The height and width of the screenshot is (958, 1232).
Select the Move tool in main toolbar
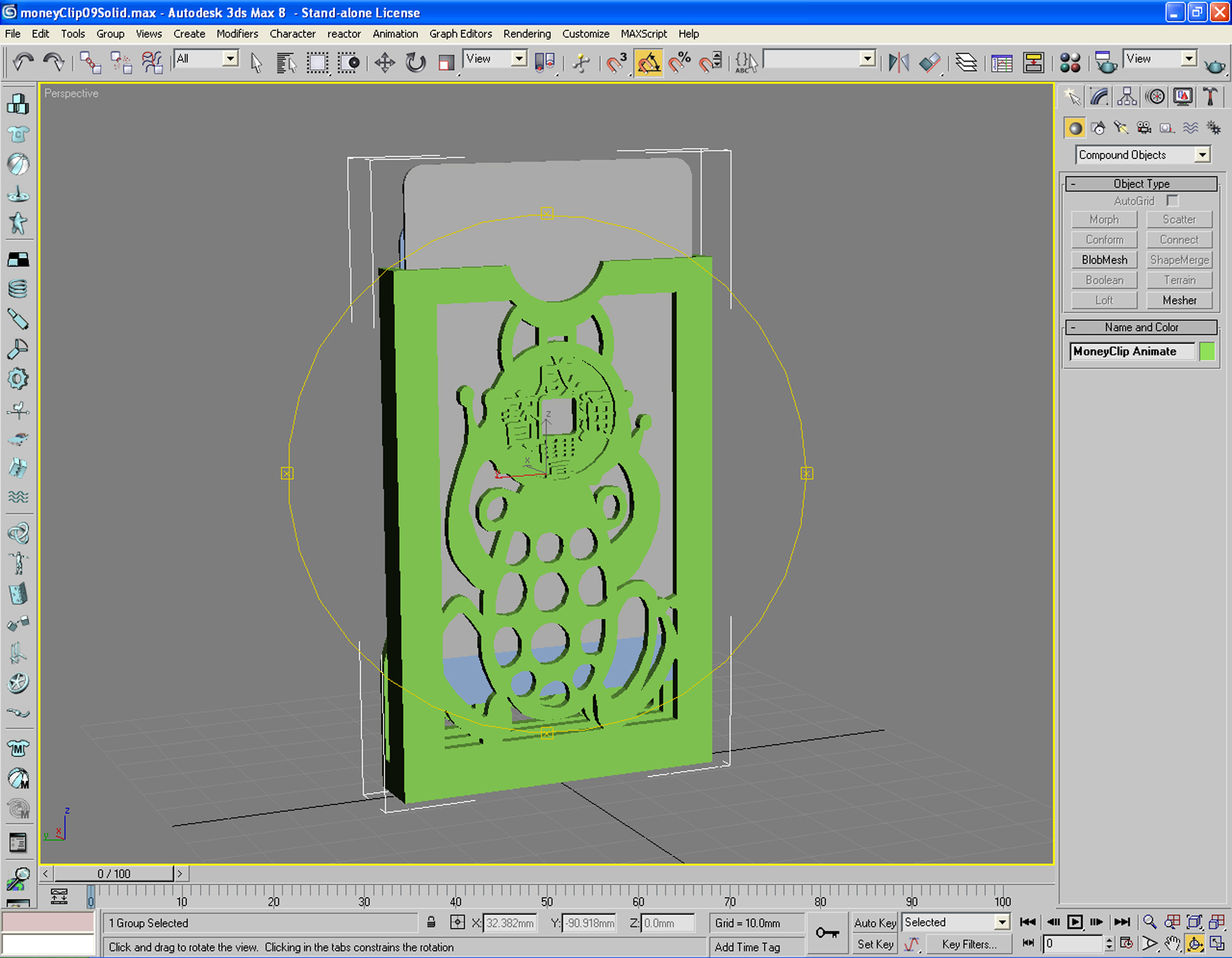[384, 63]
